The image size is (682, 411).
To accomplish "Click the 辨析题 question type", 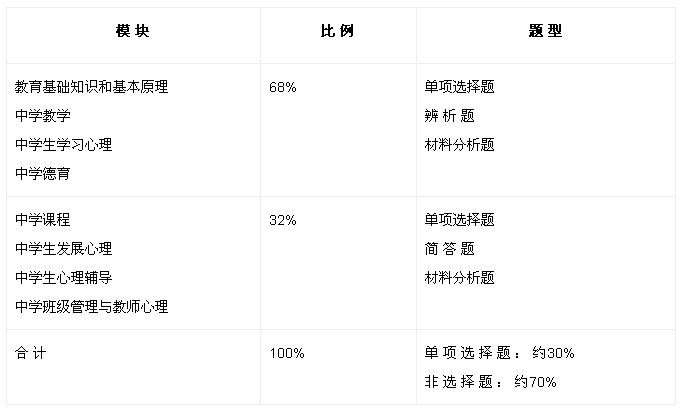I will 449,116.
